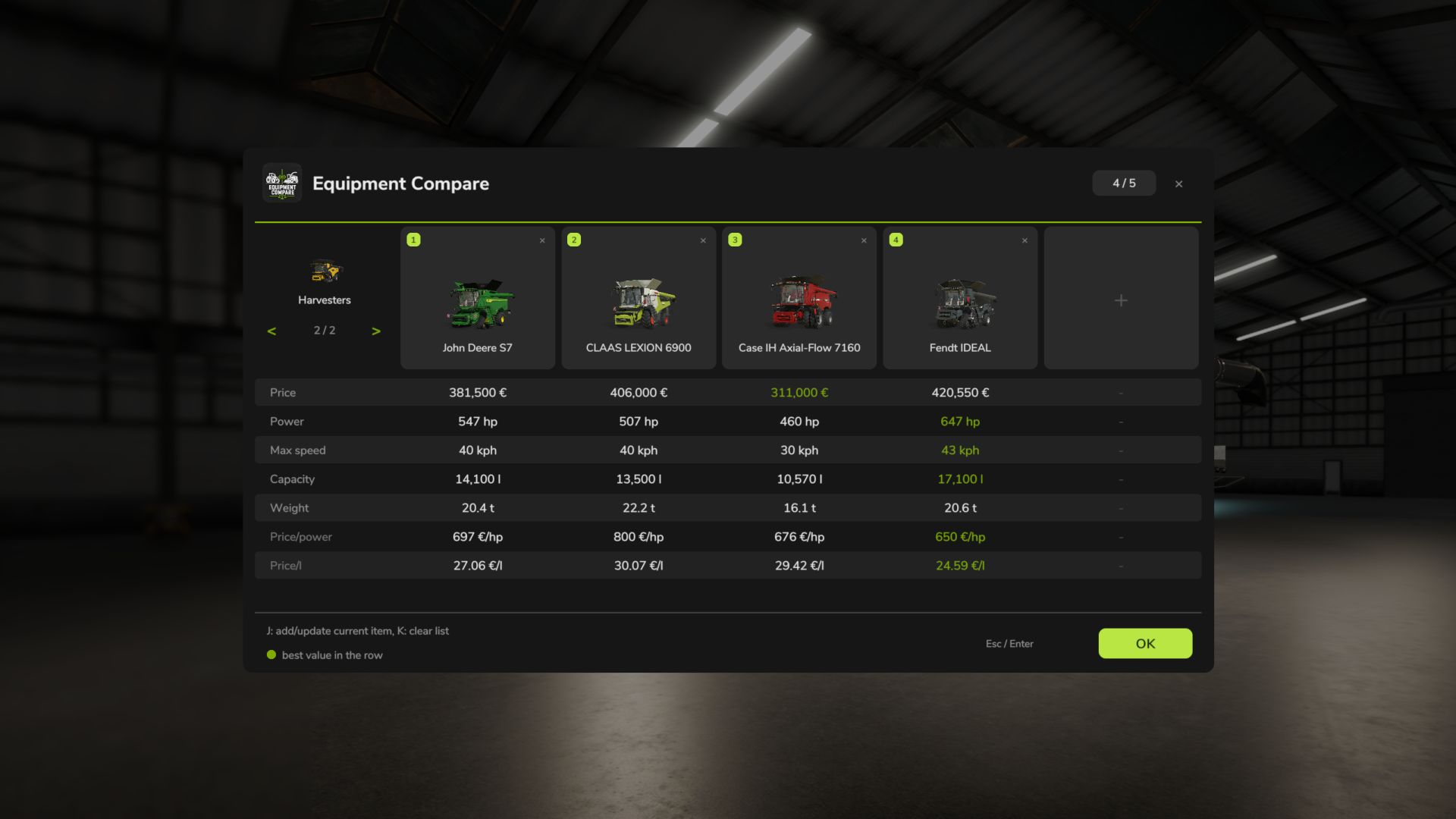Select the Max speed row label

point(298,450)
